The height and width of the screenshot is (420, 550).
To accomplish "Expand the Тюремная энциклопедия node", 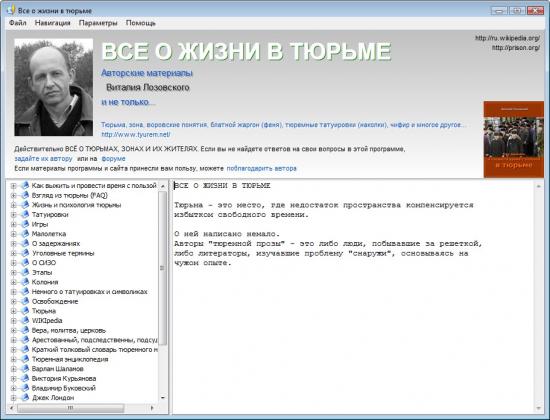I will (13, 359).
